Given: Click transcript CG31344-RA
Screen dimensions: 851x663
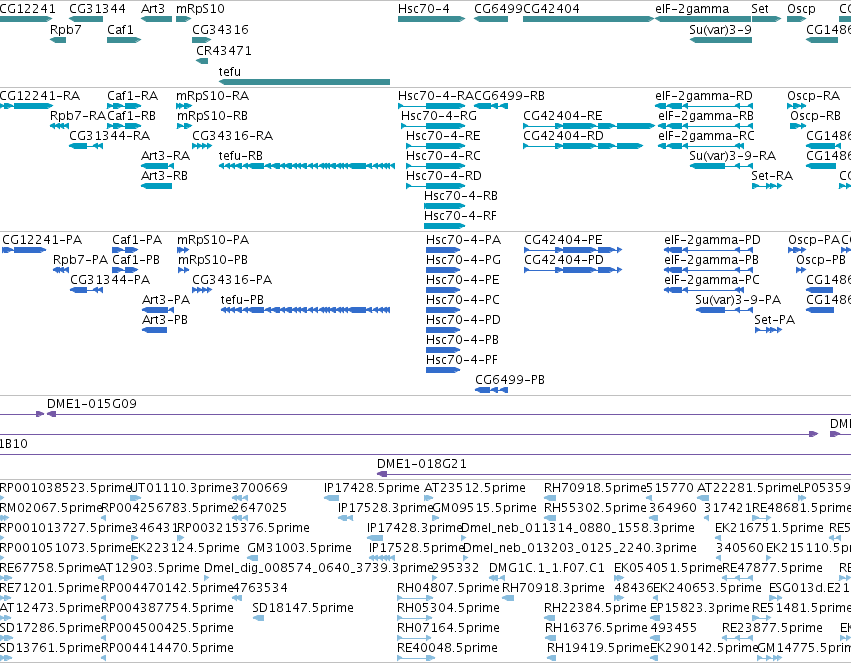Looking at the screenshot, I should [86, 146].
